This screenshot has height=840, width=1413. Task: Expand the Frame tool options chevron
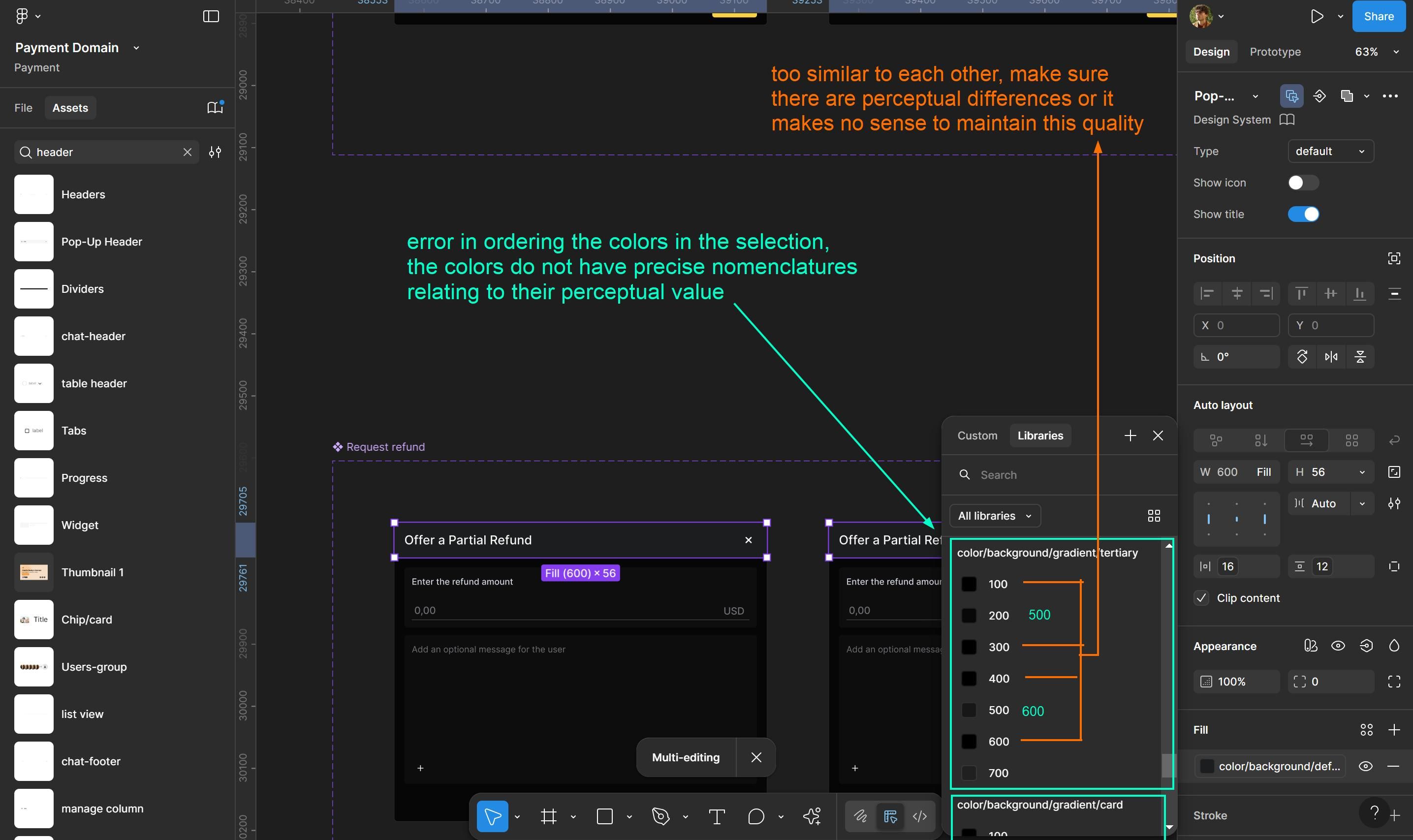click(x=573, y=817)
